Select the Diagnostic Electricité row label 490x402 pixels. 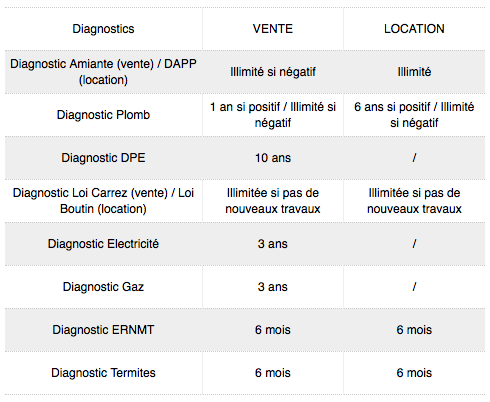point(103,244)
